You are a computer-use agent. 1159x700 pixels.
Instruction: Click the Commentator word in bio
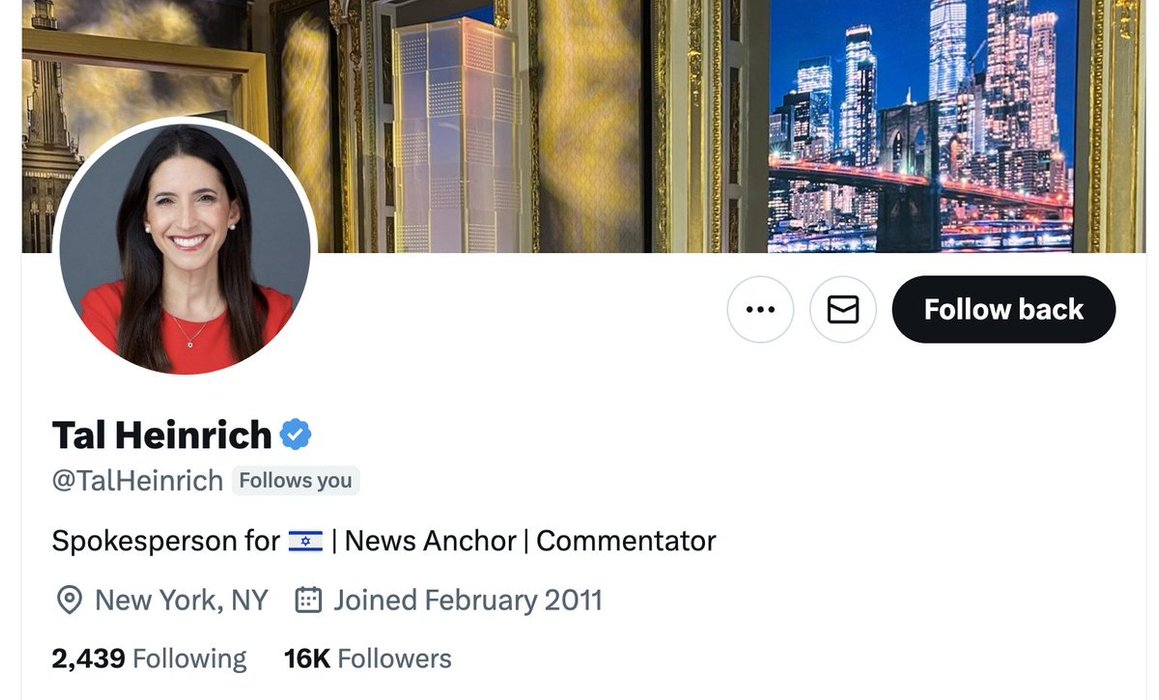(626, 541)
